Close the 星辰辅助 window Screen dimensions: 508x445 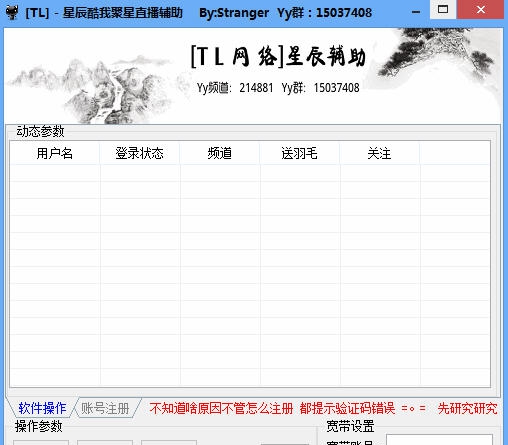coord(481,9)
